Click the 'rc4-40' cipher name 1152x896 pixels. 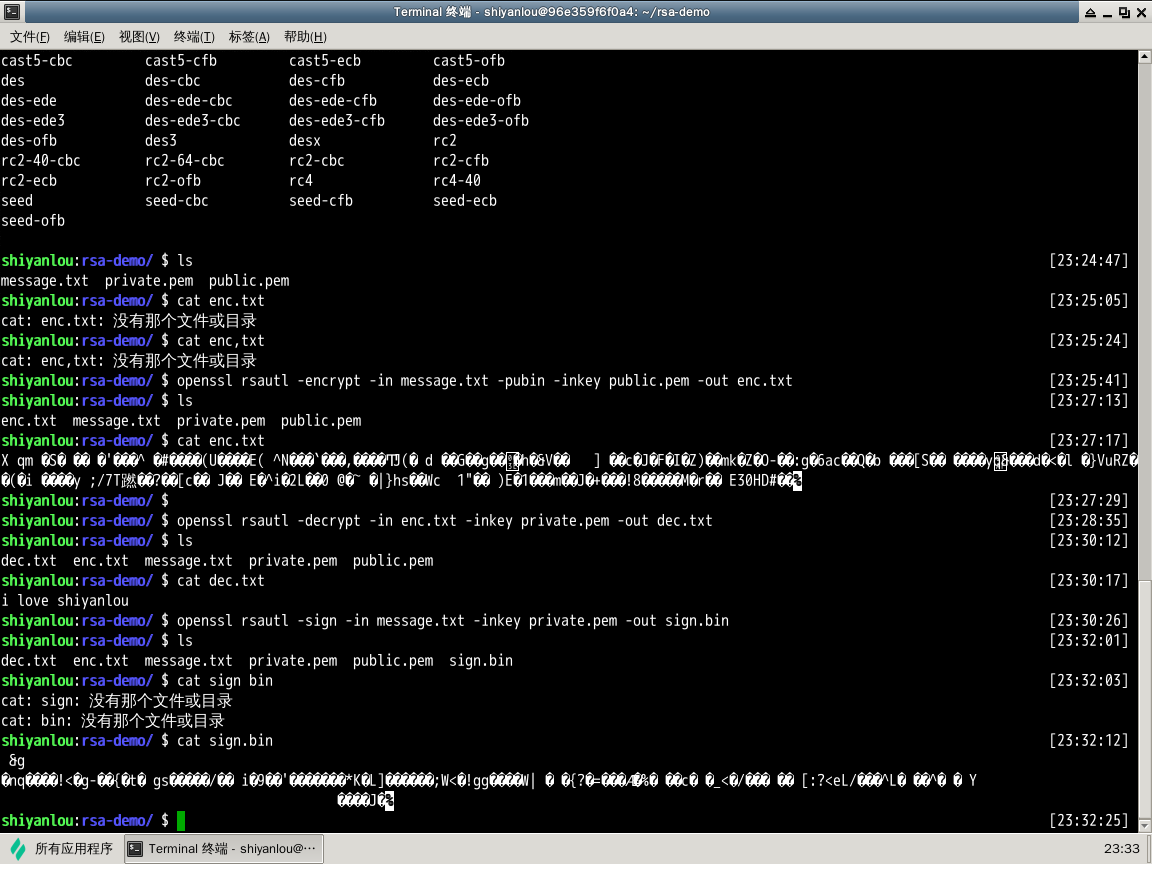click(x=456, y=181)
